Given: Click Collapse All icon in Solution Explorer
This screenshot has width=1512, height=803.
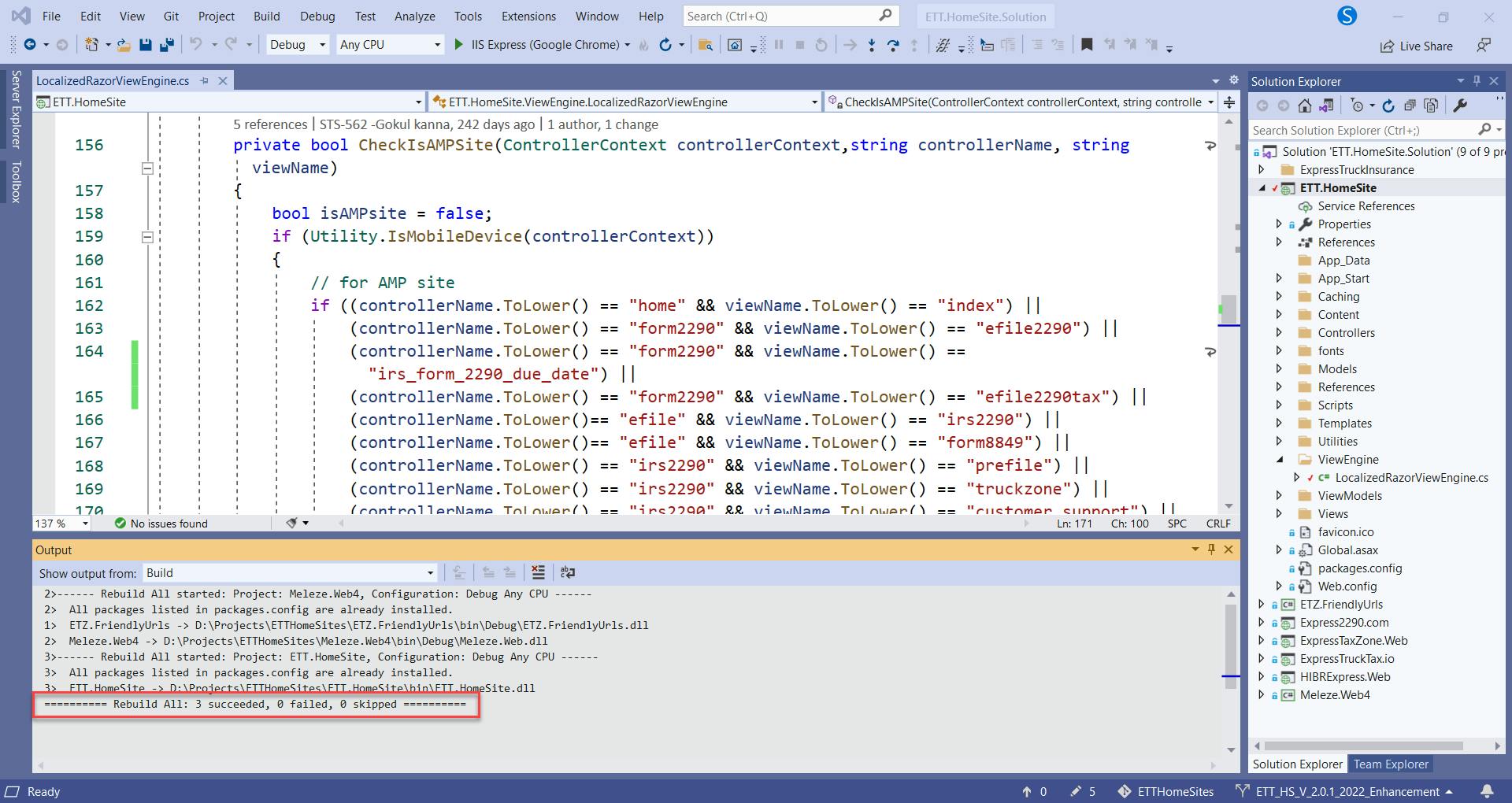Looking at the screenshot, I should coord(1410,105).
